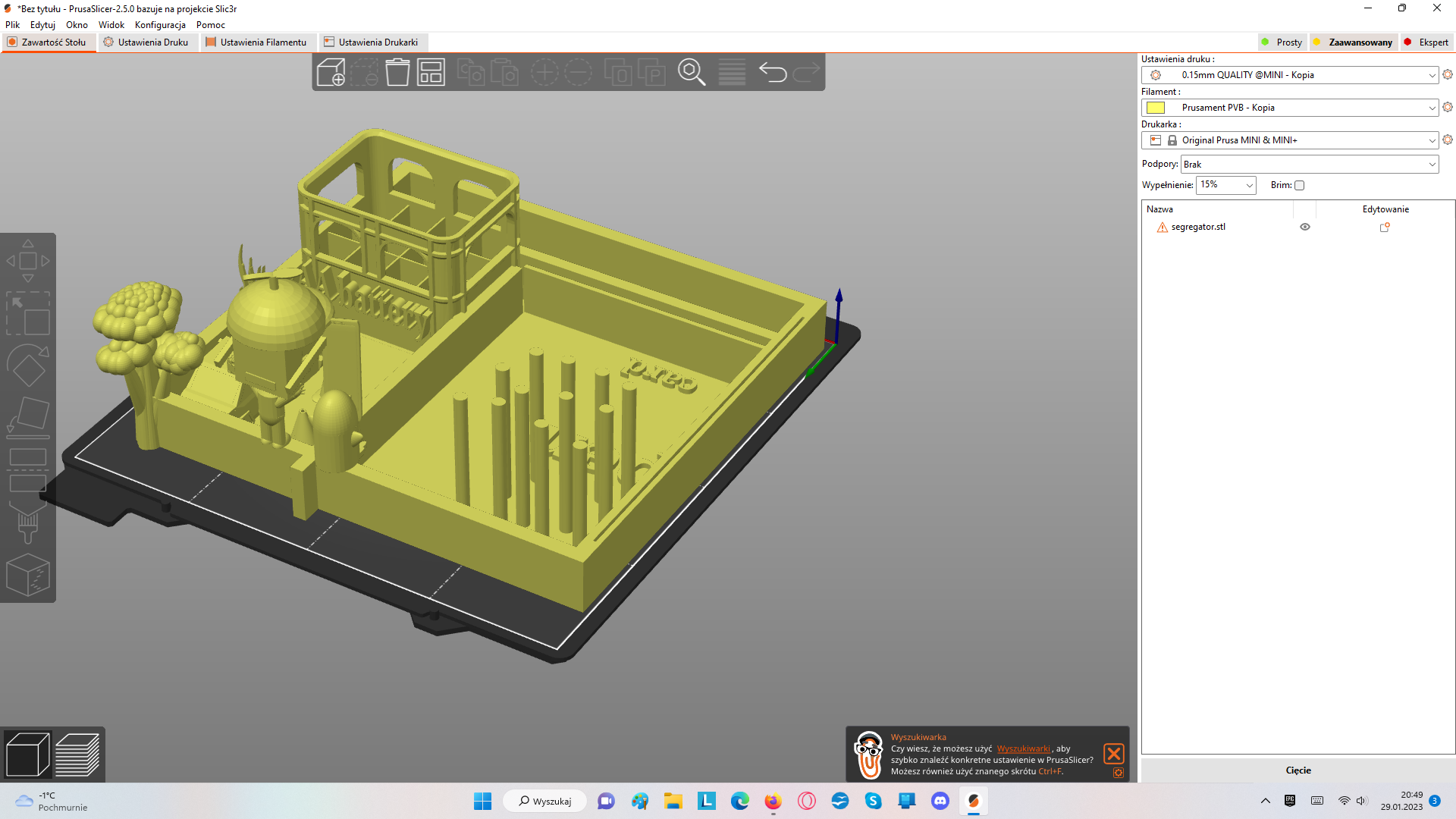Screen dimensions: 1456x819
Task: Open the Podpory supports dropdown
Action: [1310, 165]
